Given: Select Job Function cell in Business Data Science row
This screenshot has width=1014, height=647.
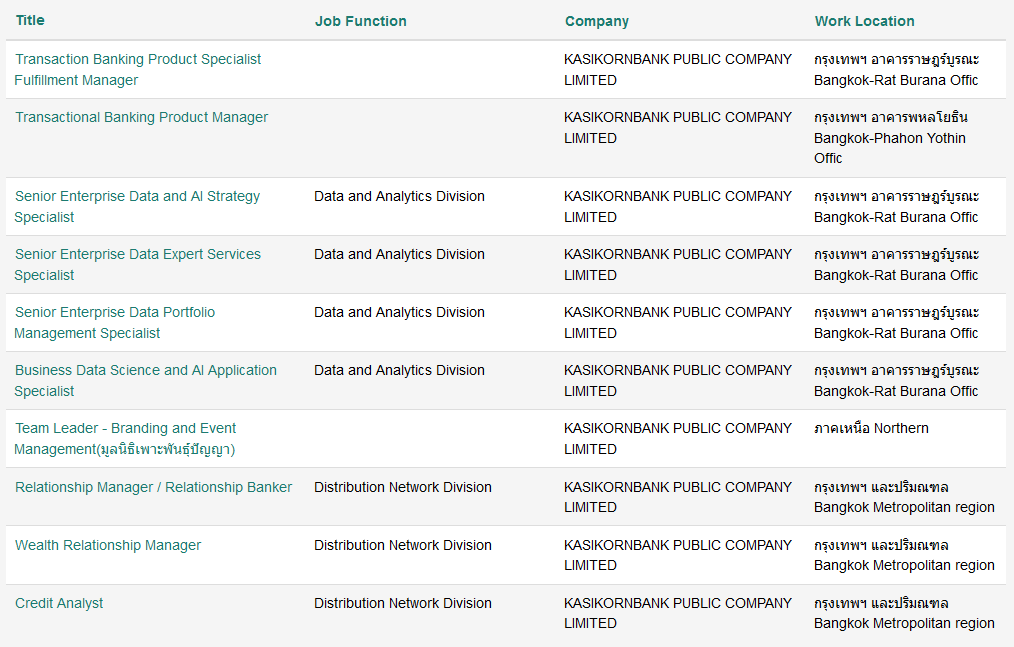Looking at the screenshot, I should [399, 370].
